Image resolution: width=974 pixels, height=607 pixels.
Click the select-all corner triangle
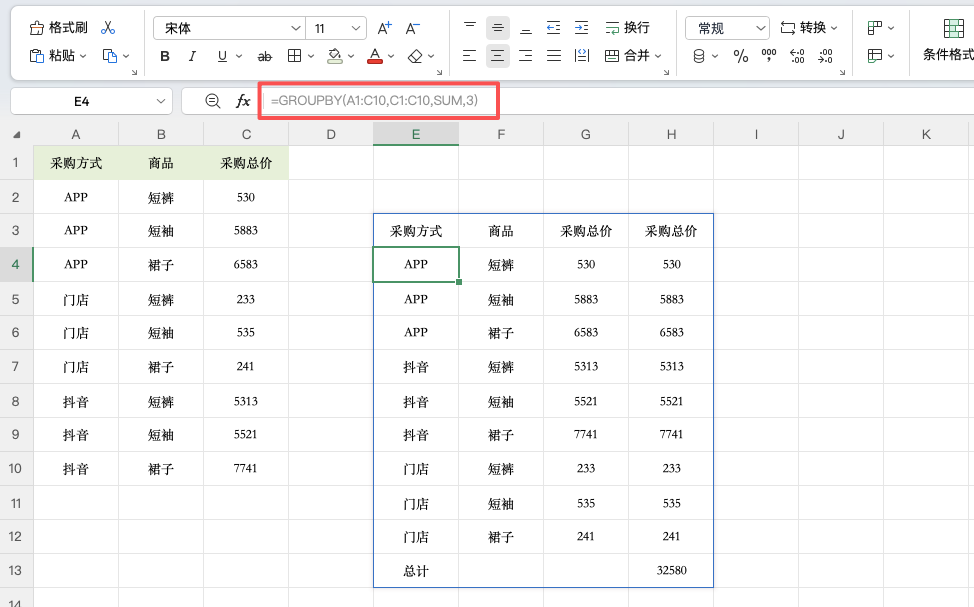pos(16,135)
